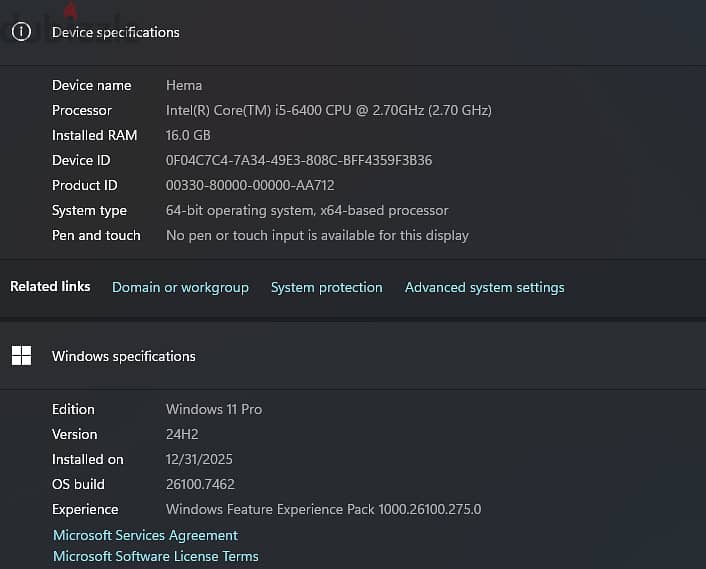This screenshot has width=706, height=569.
Task: Select the 16.0 GB installed RAM value
Action: (x=188, y=135)
